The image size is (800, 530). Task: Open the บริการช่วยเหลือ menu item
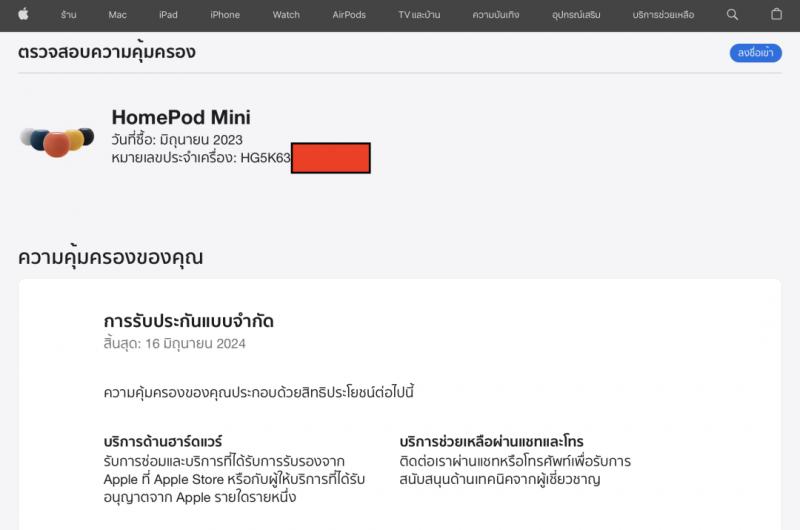(x=663, y=15)
